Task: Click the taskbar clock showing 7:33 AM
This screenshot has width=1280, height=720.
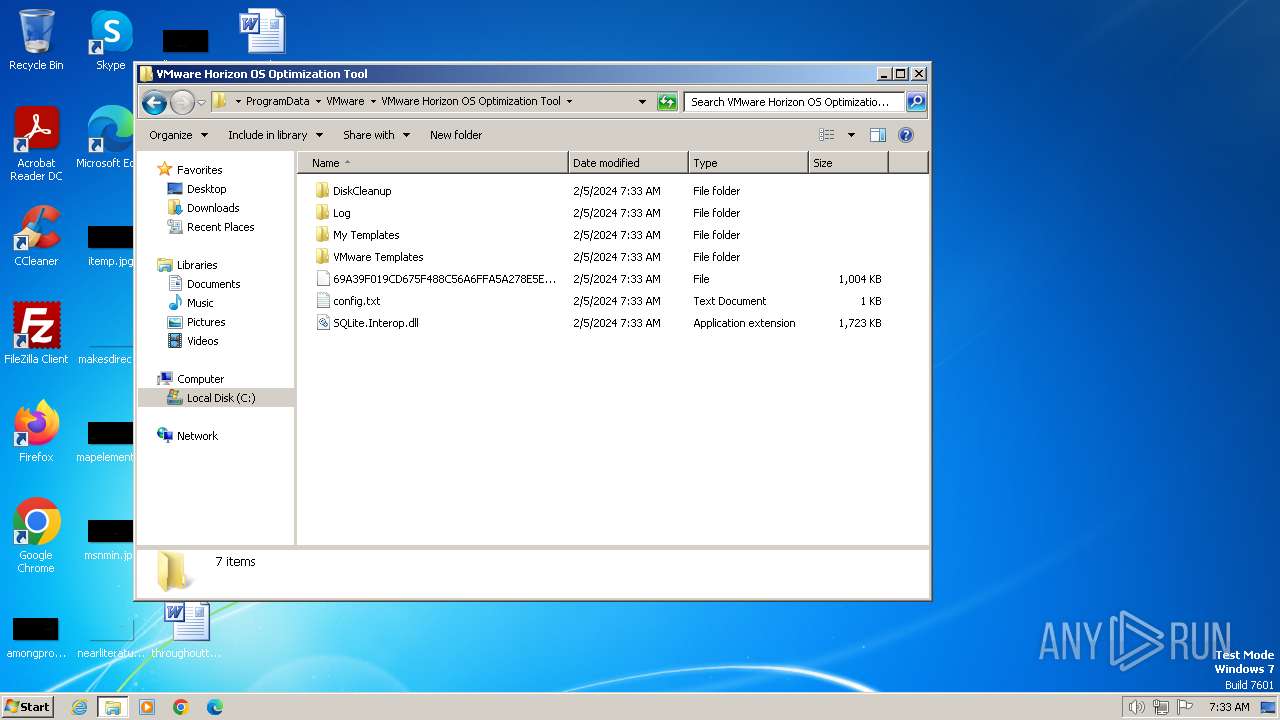Action: coord(1229,707)
